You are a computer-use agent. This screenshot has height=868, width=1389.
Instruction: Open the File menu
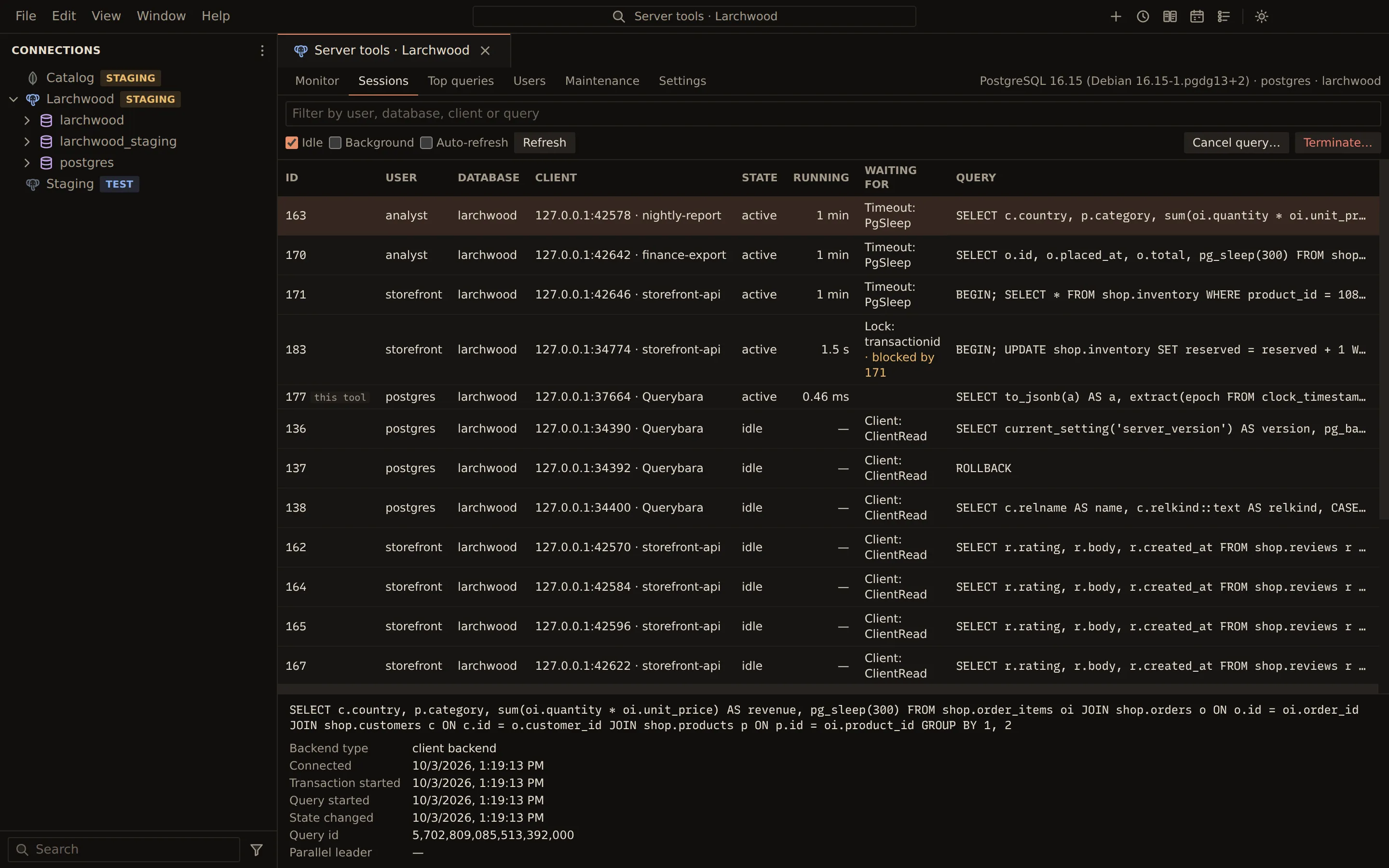(26, 16)
